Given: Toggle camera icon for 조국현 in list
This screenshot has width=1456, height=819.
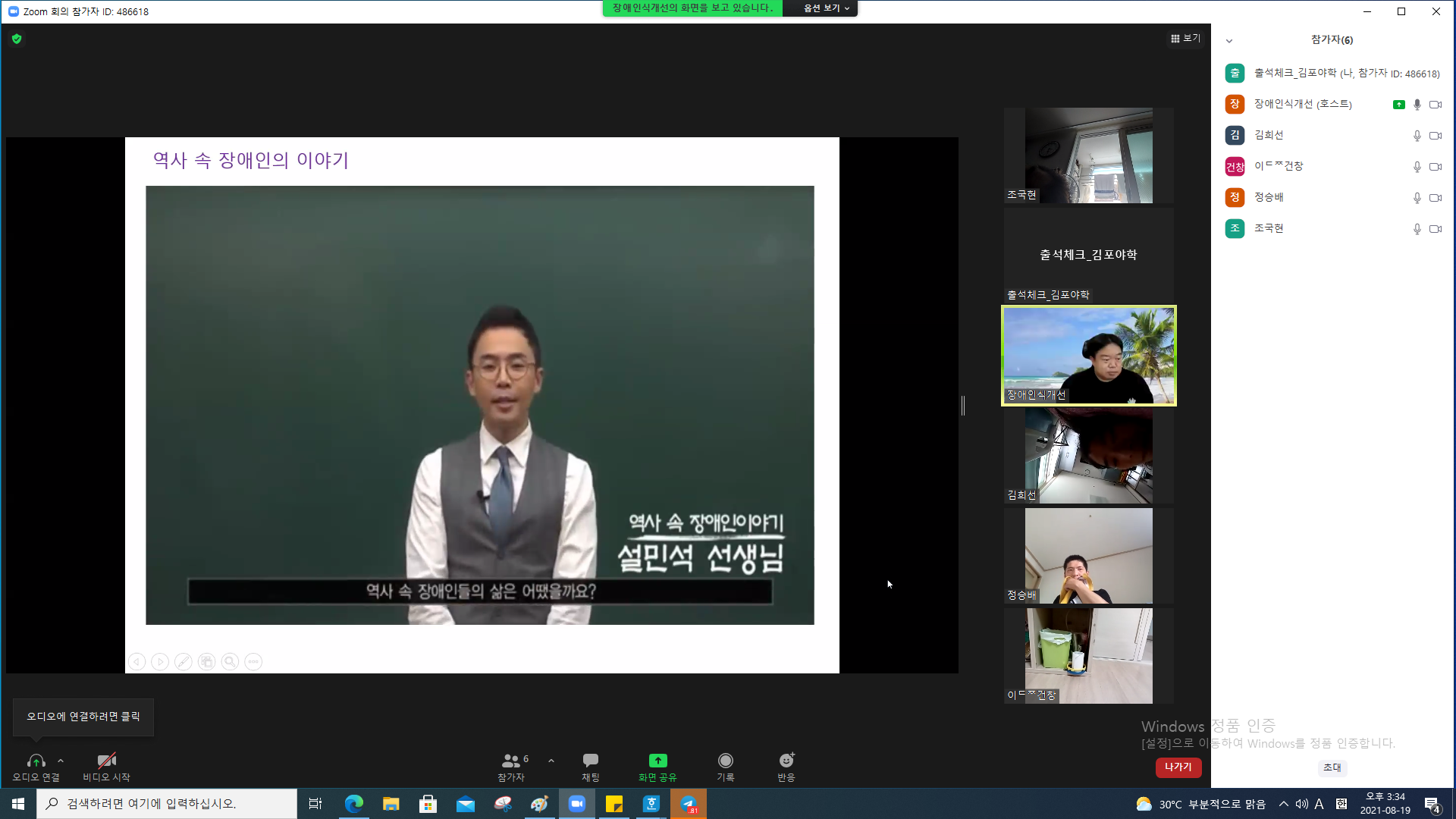Looking at the screenshot, I should point(1436,229).
